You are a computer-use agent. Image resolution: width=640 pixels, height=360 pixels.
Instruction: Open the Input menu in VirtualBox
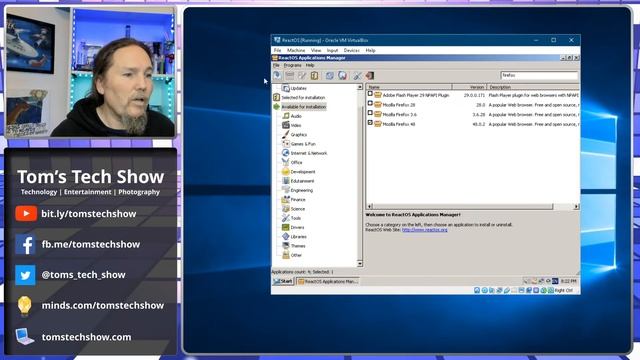click(x=332, y=50)
